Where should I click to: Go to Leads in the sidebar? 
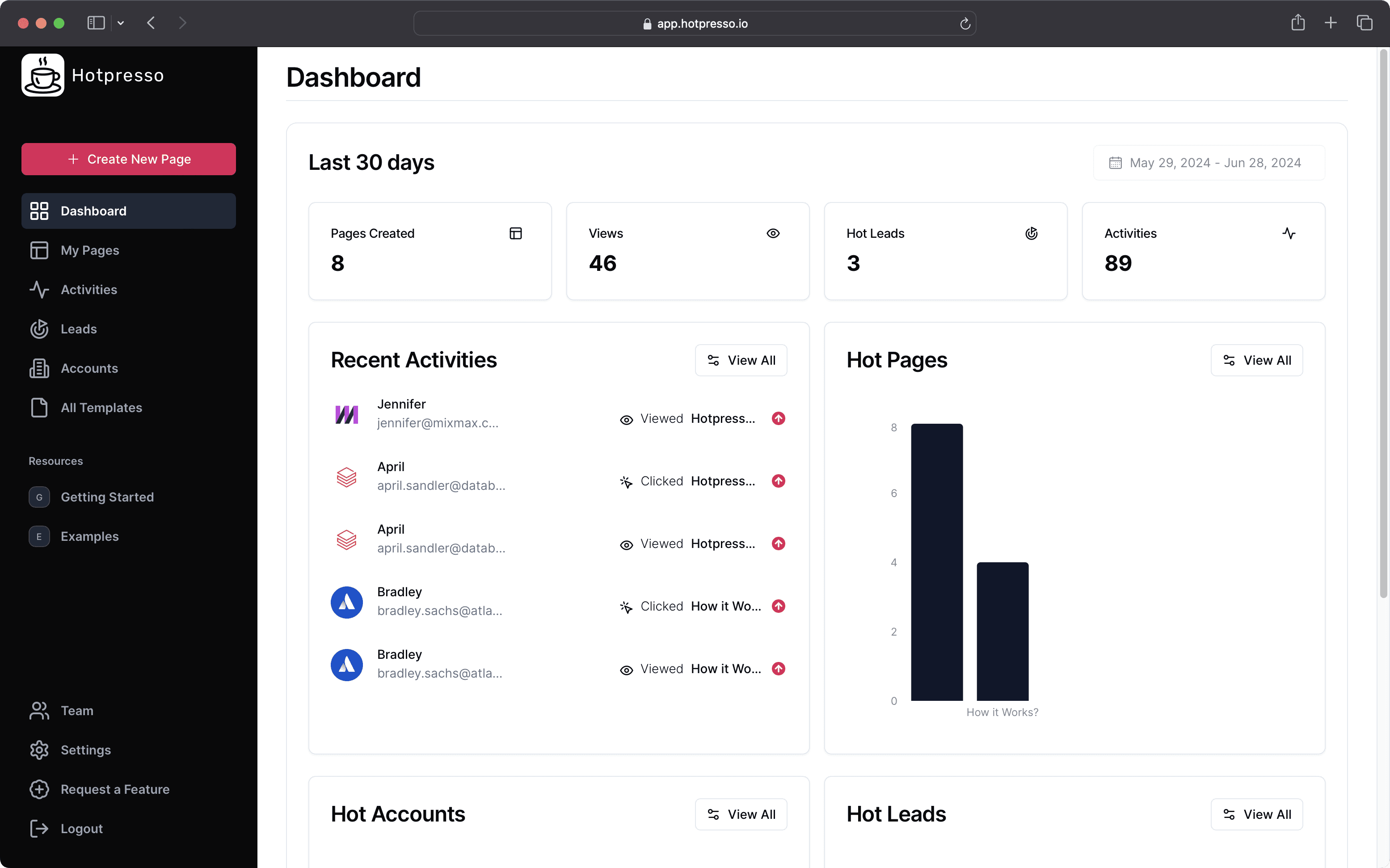79,329
